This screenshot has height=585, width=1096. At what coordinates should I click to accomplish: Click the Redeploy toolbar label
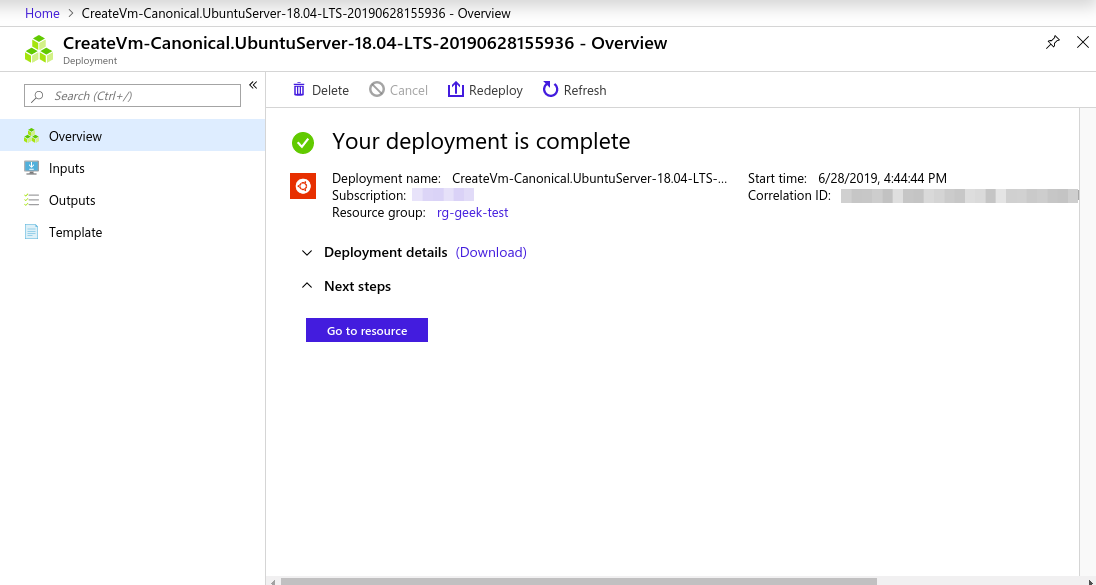tap(496, 90)
